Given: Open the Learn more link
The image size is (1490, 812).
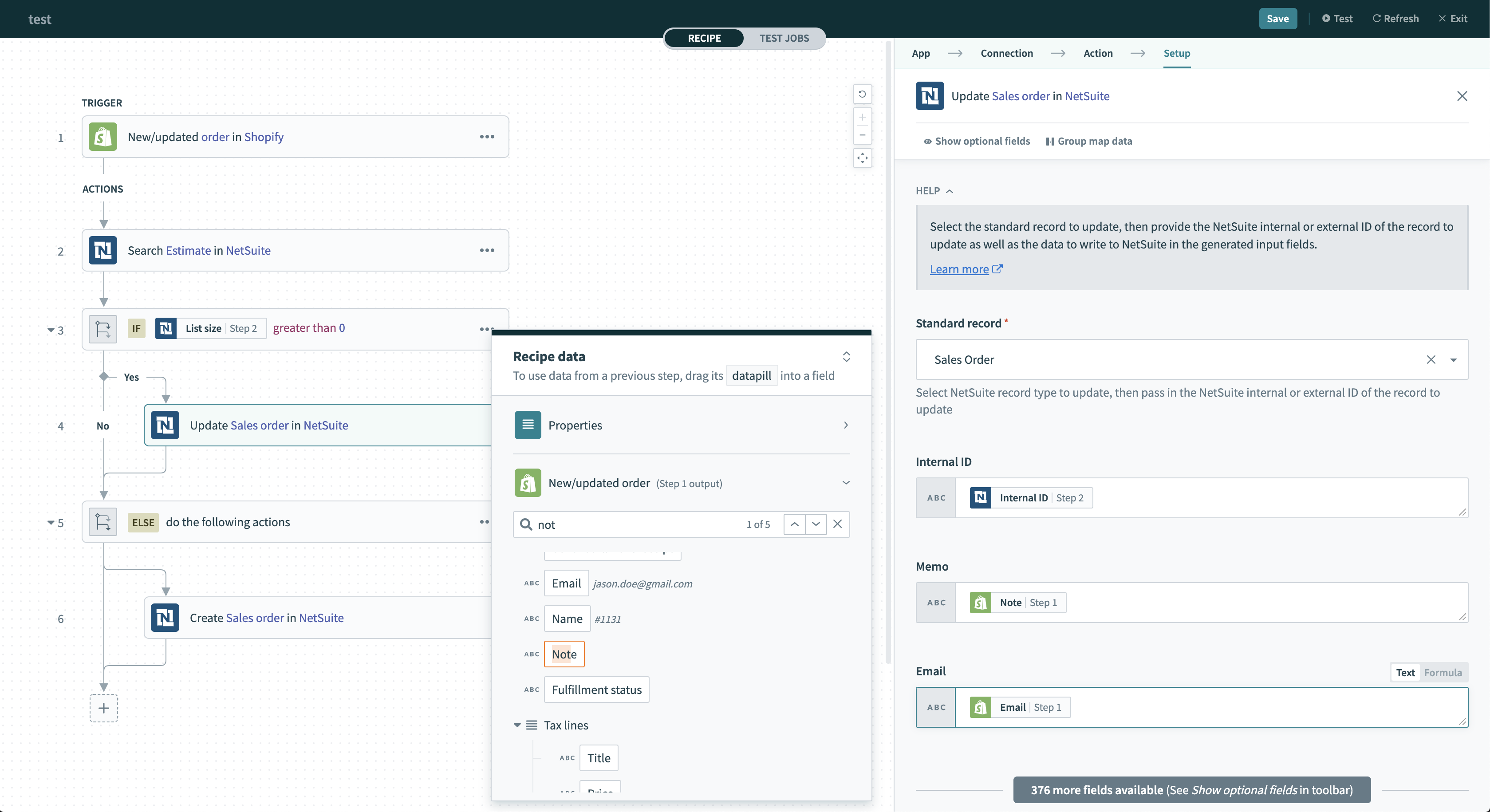Looking at the screenshot, I should 960,269.
